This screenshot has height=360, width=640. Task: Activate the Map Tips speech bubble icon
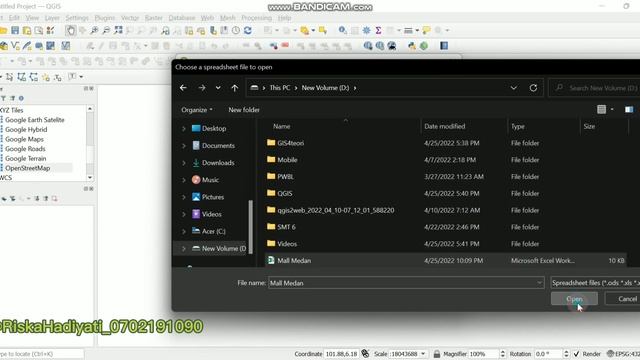(x=427, y=30)
